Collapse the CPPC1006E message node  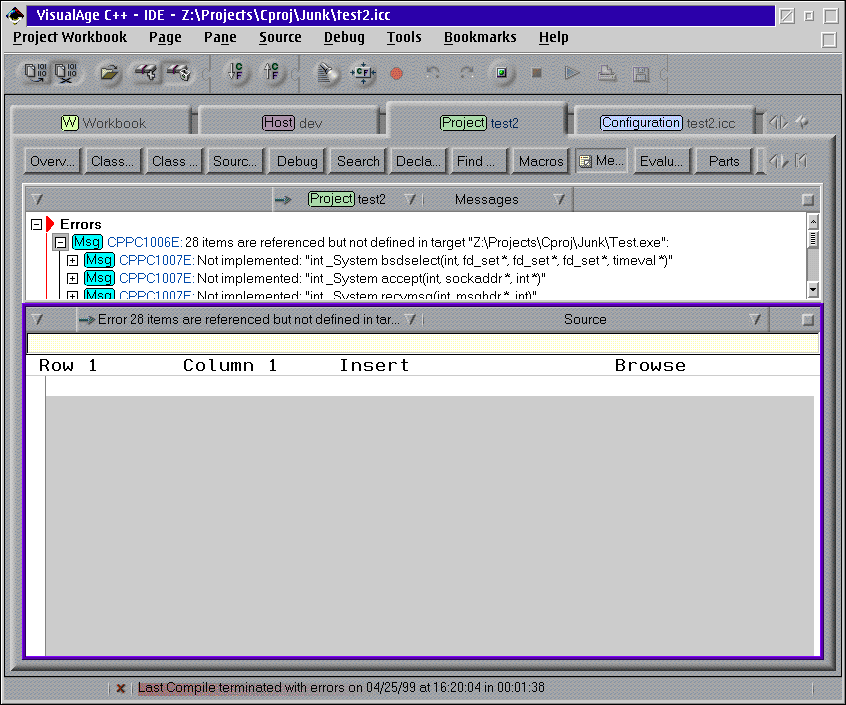60,243
